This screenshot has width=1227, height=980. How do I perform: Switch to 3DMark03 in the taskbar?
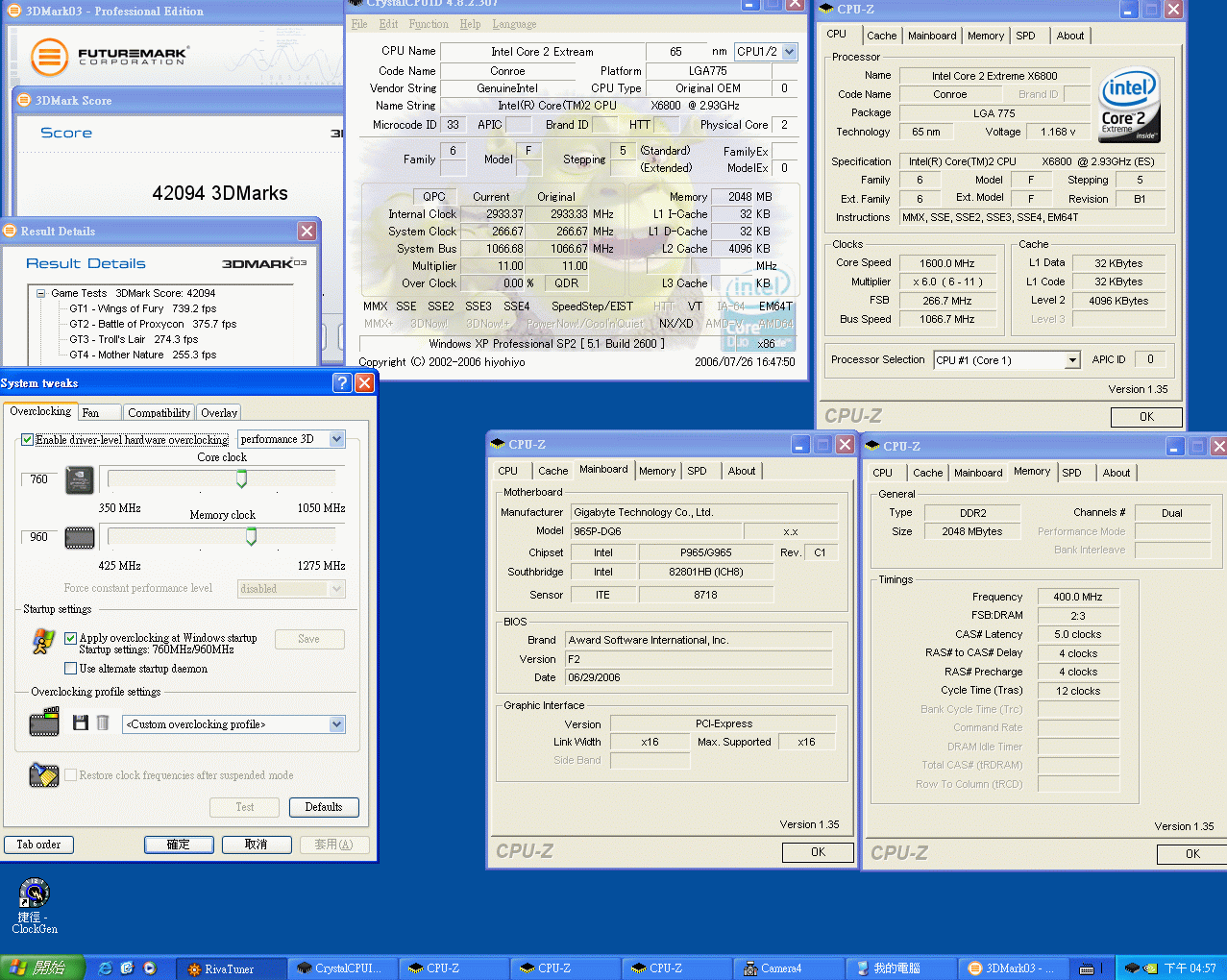1012,968
